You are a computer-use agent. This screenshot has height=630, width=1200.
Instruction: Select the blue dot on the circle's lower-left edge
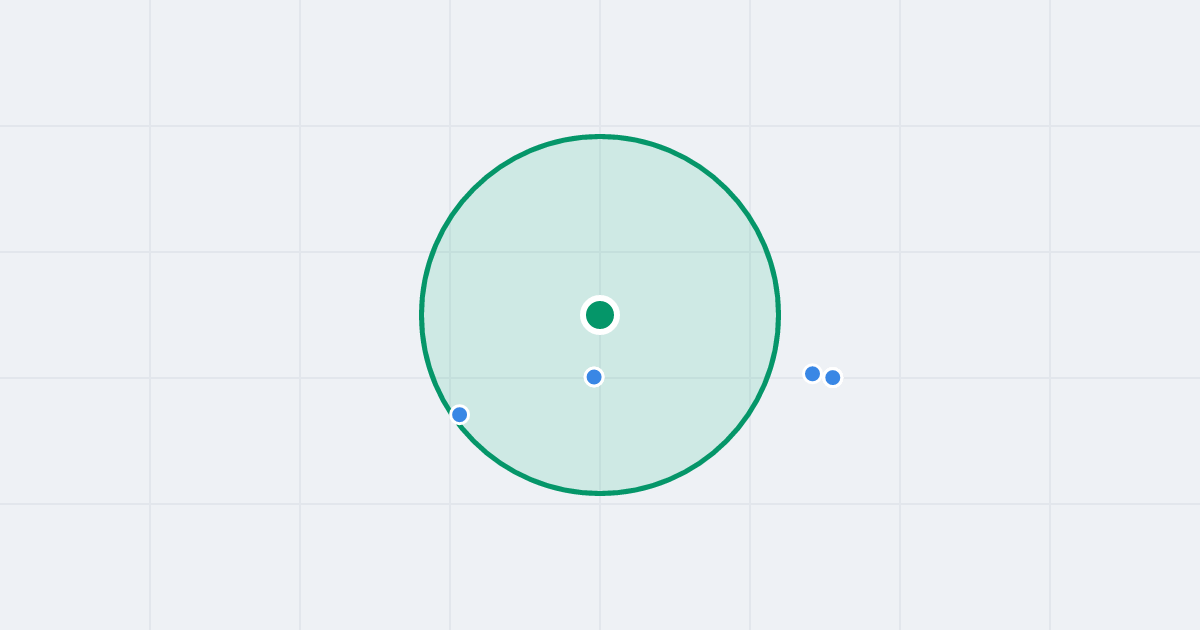click(x=460, y=414)
